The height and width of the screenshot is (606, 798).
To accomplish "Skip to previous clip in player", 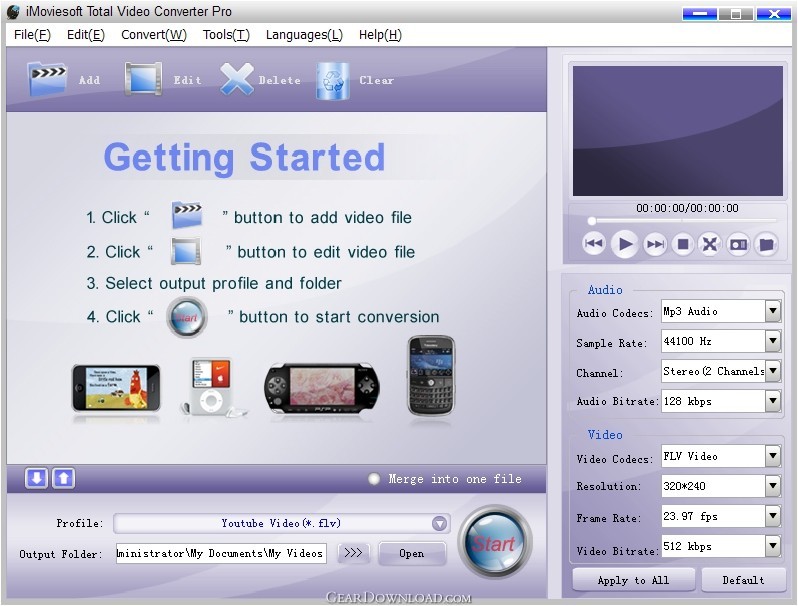I will 593,244.
